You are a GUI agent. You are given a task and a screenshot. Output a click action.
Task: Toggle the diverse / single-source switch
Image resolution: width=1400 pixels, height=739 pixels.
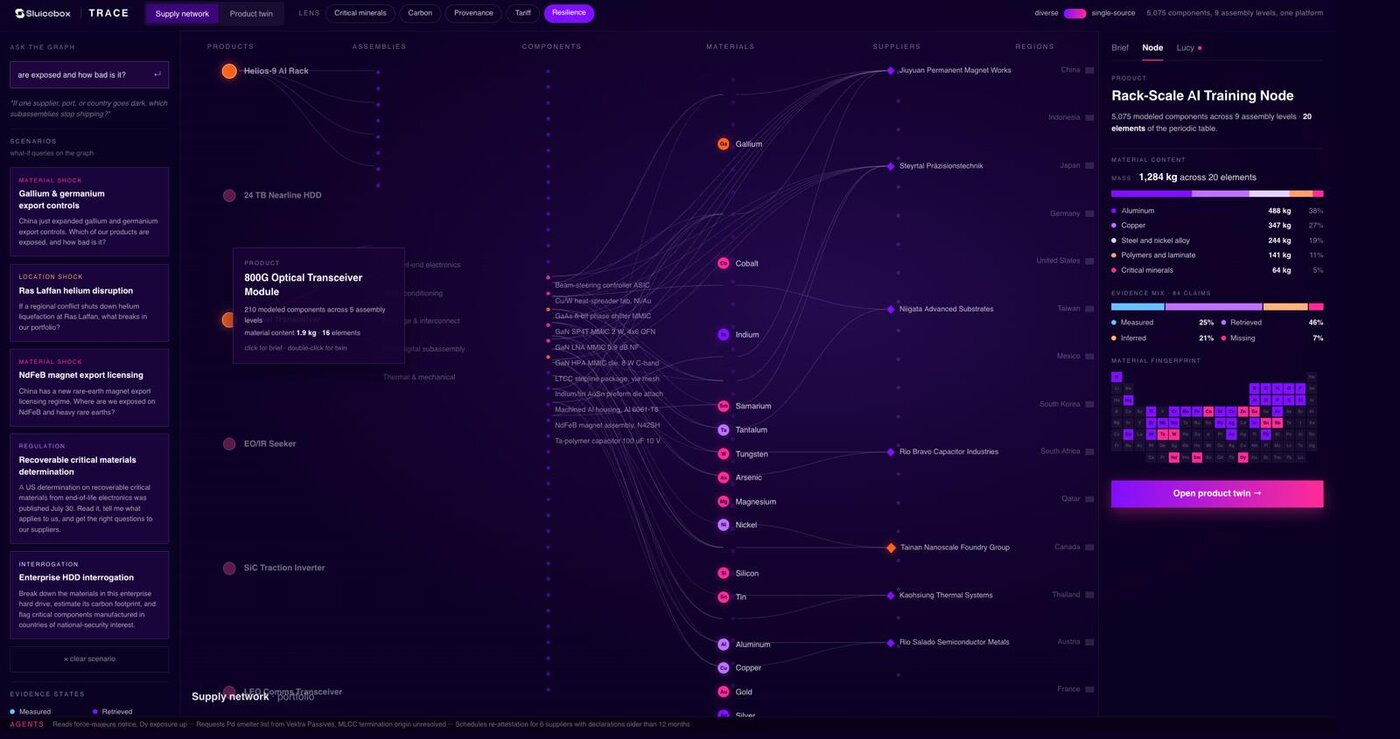[1075, 14]
